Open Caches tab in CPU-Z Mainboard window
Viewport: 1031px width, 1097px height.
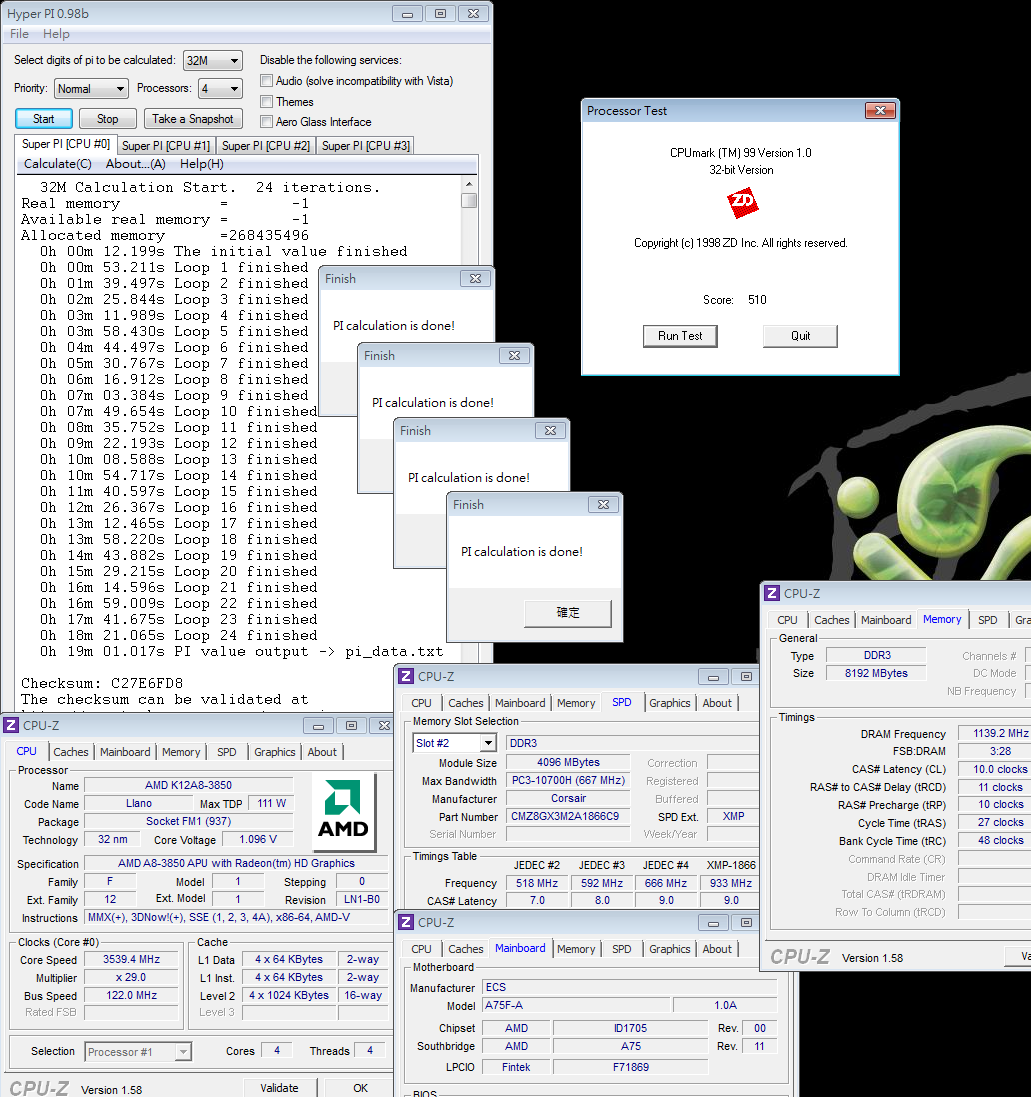point(466,949)
